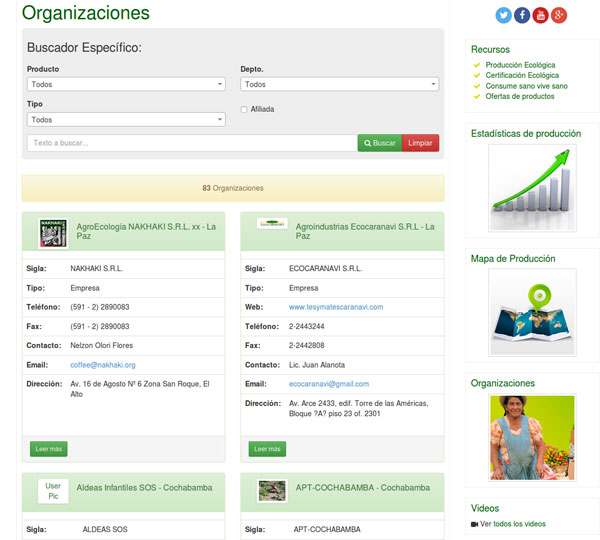The image size is (600, 540).
Task: Click the phone number 2-2443244
Action: tap(307, 326)
